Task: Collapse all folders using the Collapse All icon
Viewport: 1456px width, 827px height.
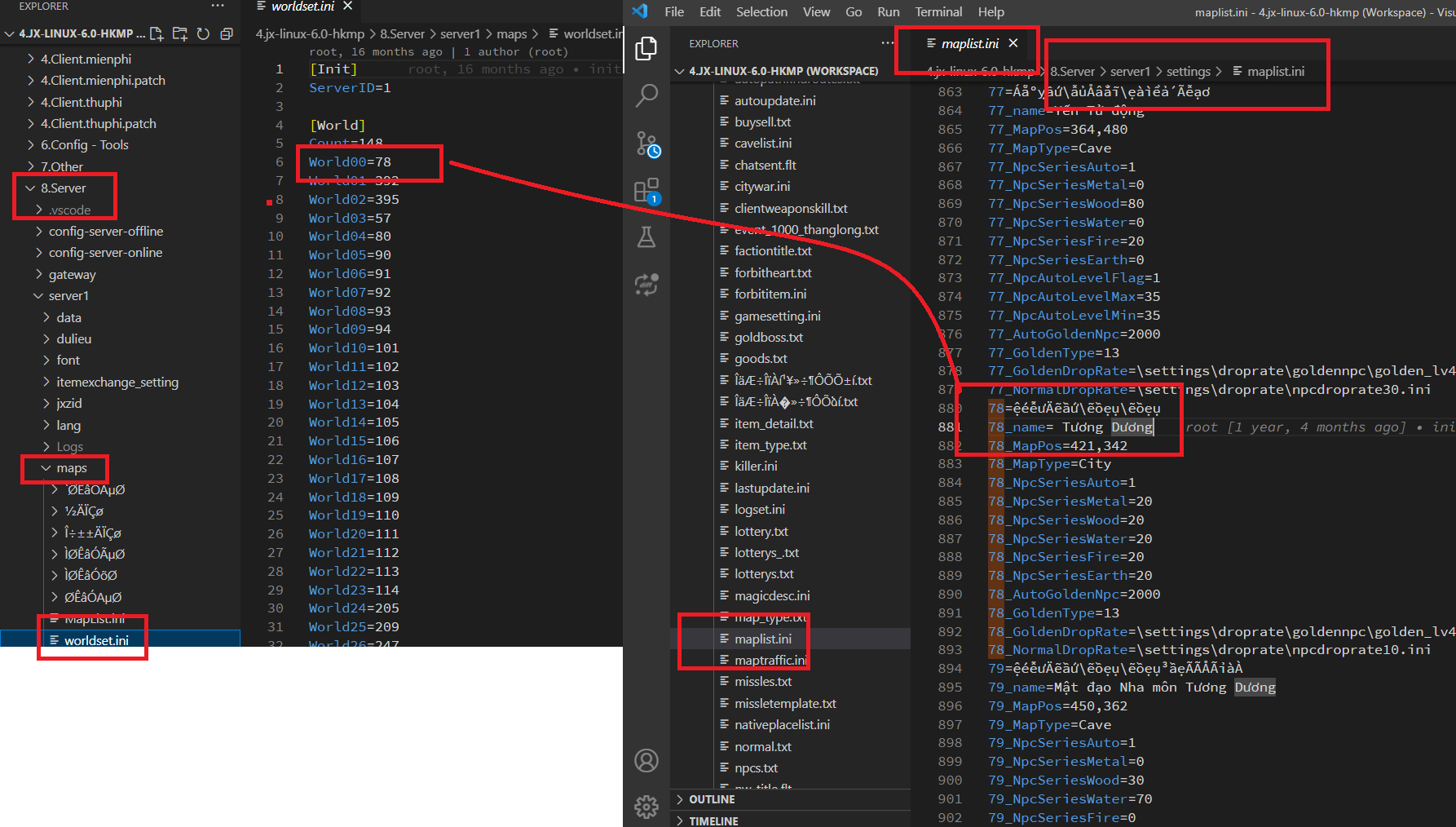Action: tap(227, 34)
